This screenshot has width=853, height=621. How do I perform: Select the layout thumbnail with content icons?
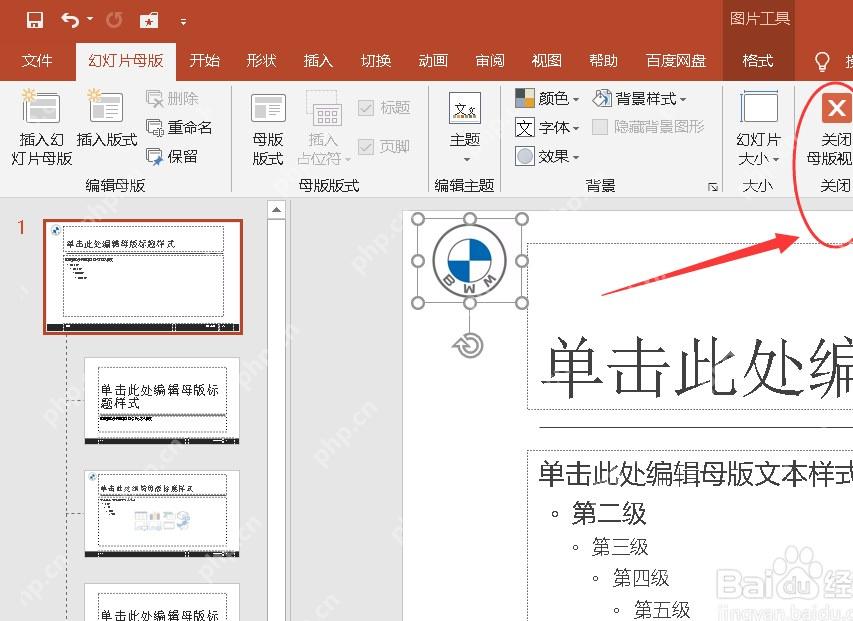tap(162, 514)
